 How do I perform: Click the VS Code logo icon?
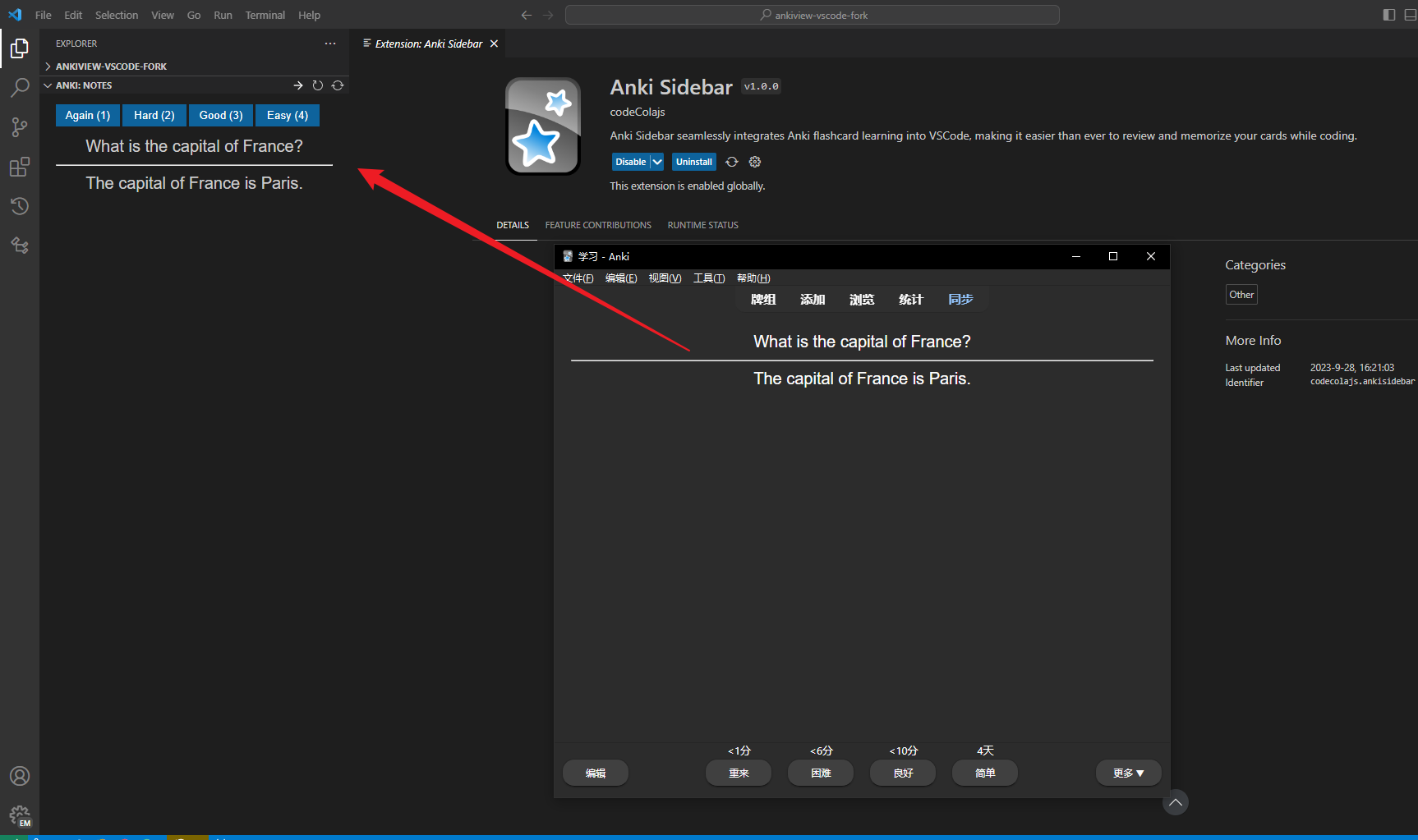15,15
